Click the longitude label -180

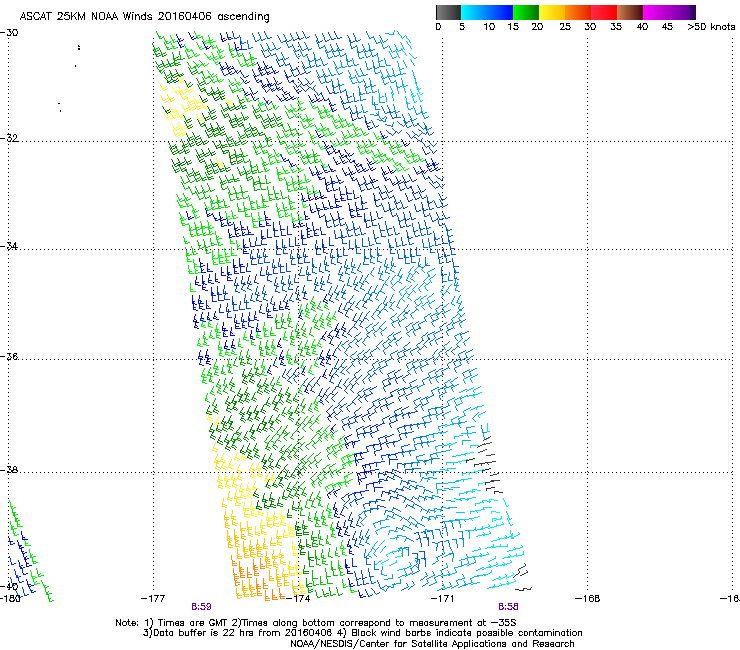click(x=10, y=599)
